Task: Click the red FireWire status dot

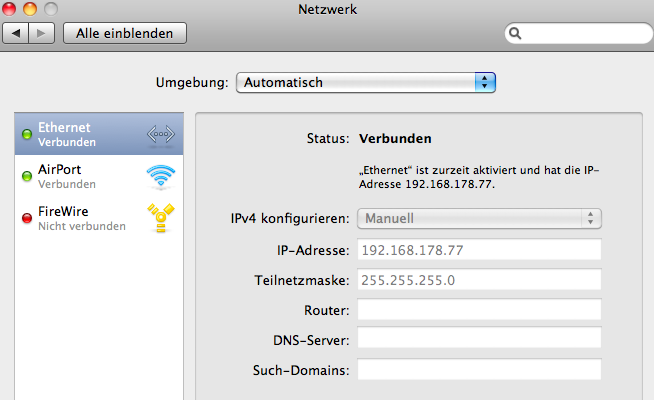Action: click(x=27, y=219)
